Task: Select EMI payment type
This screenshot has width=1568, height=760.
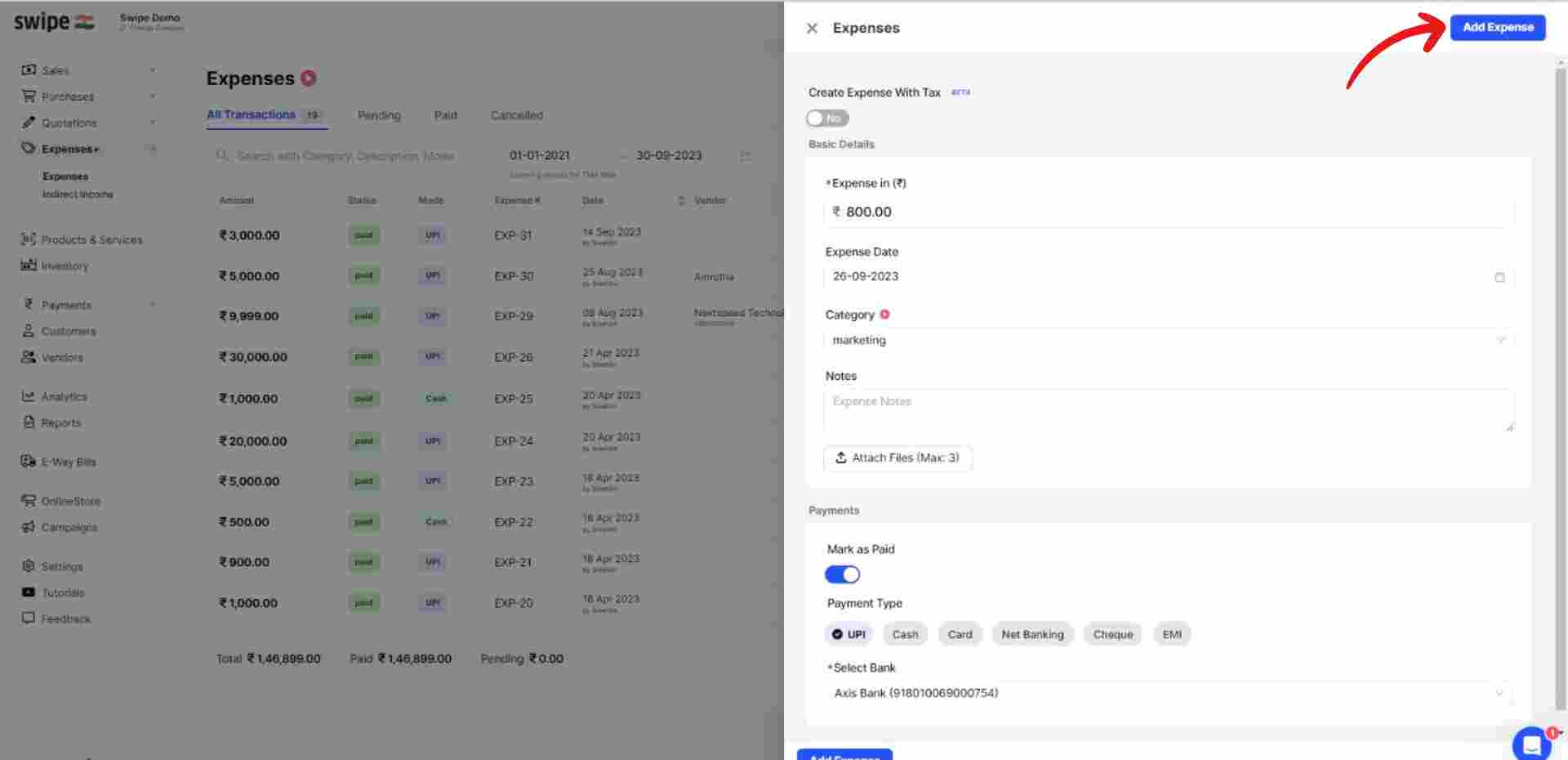Action: (1172, 634)
